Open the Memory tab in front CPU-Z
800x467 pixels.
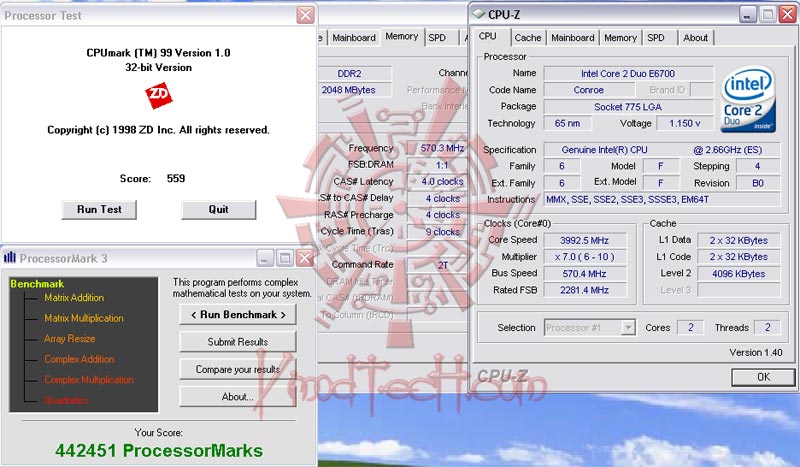pos(620,38)
